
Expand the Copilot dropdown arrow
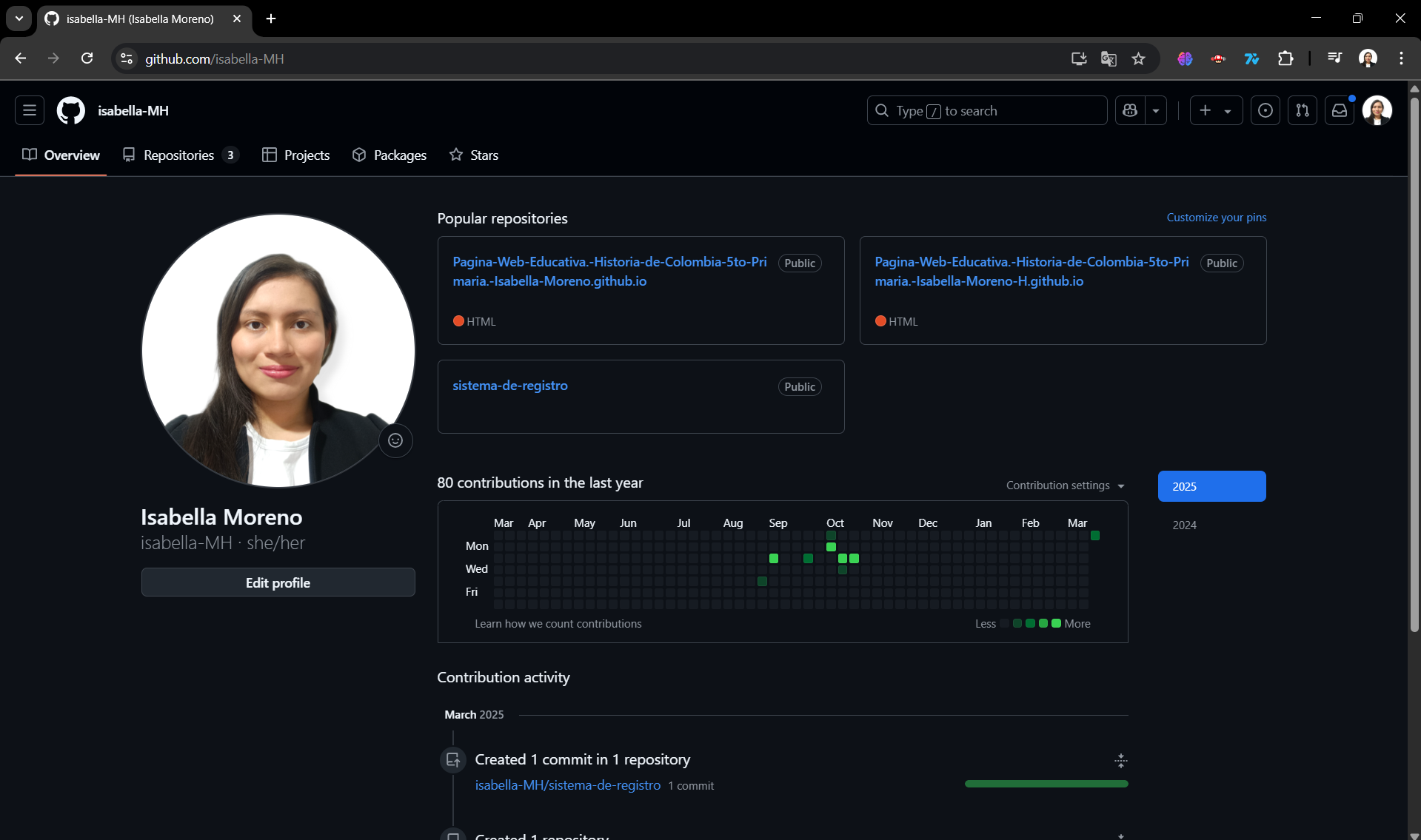(x=1156, y=110)
